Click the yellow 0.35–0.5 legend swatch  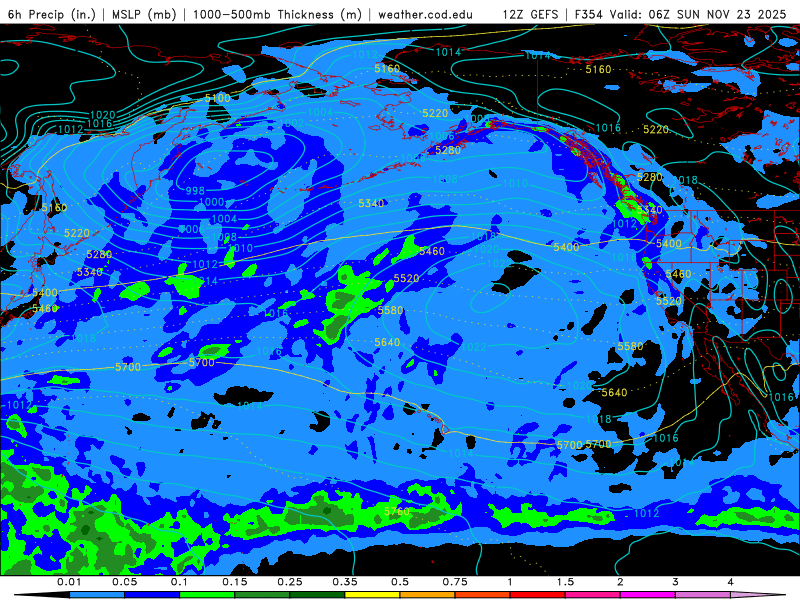pyautogui.click(x=372, y=595)
